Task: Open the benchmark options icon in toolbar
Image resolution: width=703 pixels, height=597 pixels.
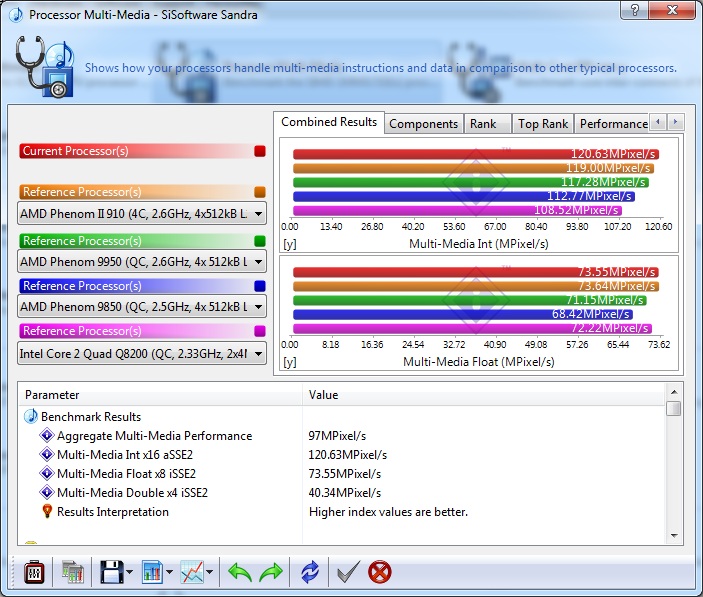Action: 35,572
